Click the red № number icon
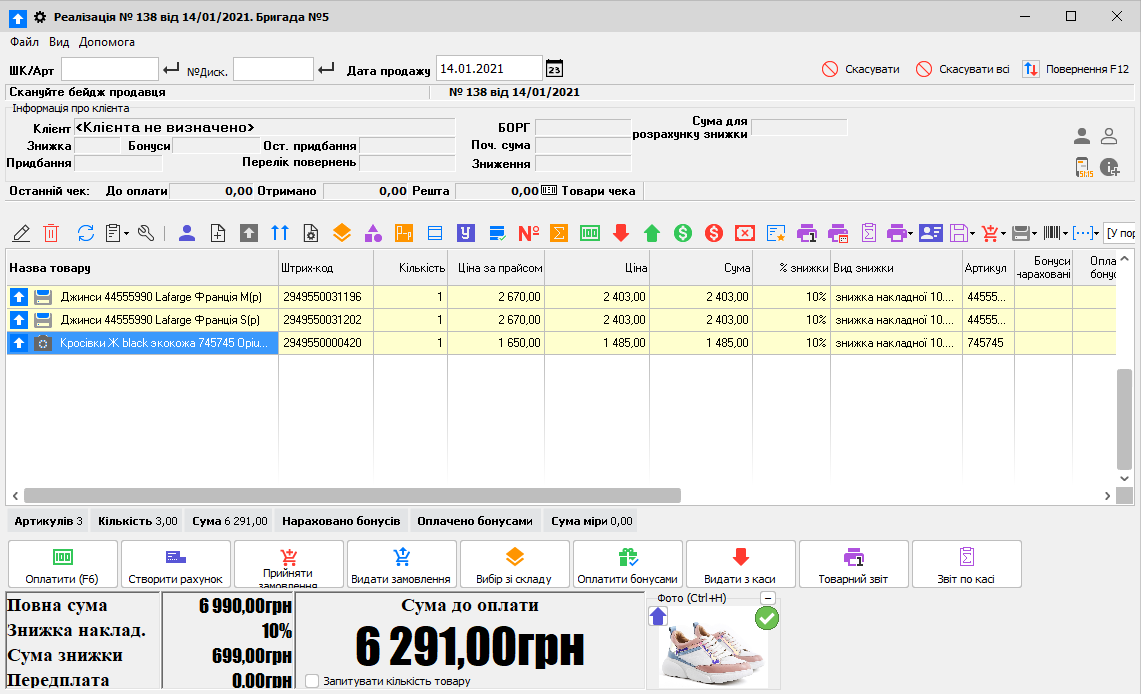The height and width of the screenshot is (694, 1141). [529, 233]
